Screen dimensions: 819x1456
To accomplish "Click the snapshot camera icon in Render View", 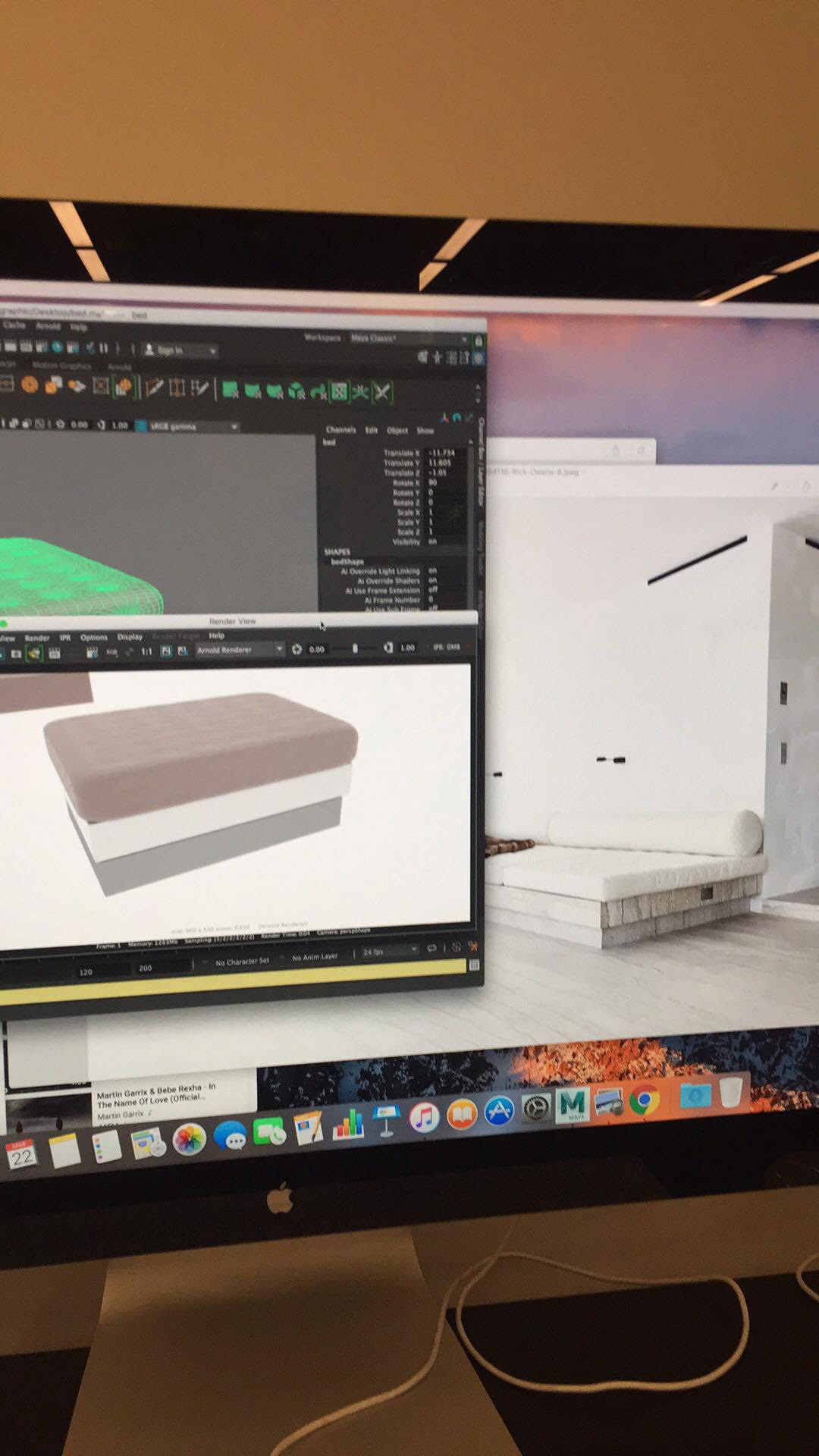I will pyautogui.click(x=15, y=653).
